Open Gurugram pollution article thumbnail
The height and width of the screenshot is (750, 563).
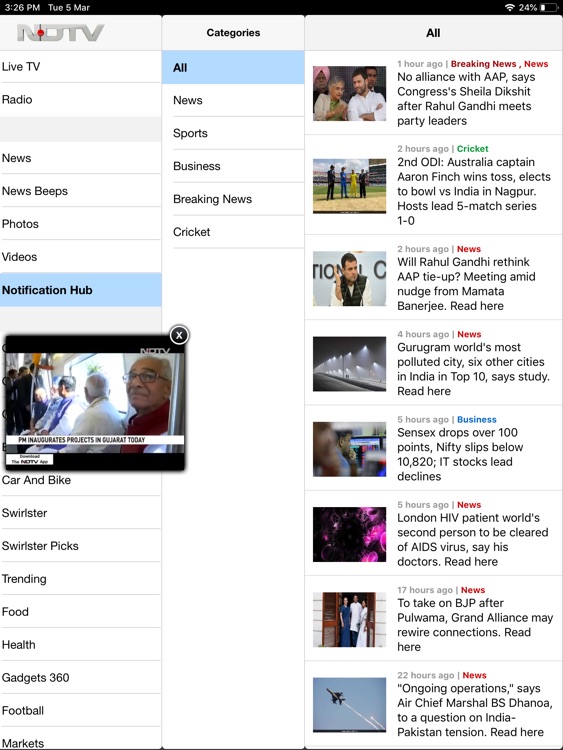[349, 364]
